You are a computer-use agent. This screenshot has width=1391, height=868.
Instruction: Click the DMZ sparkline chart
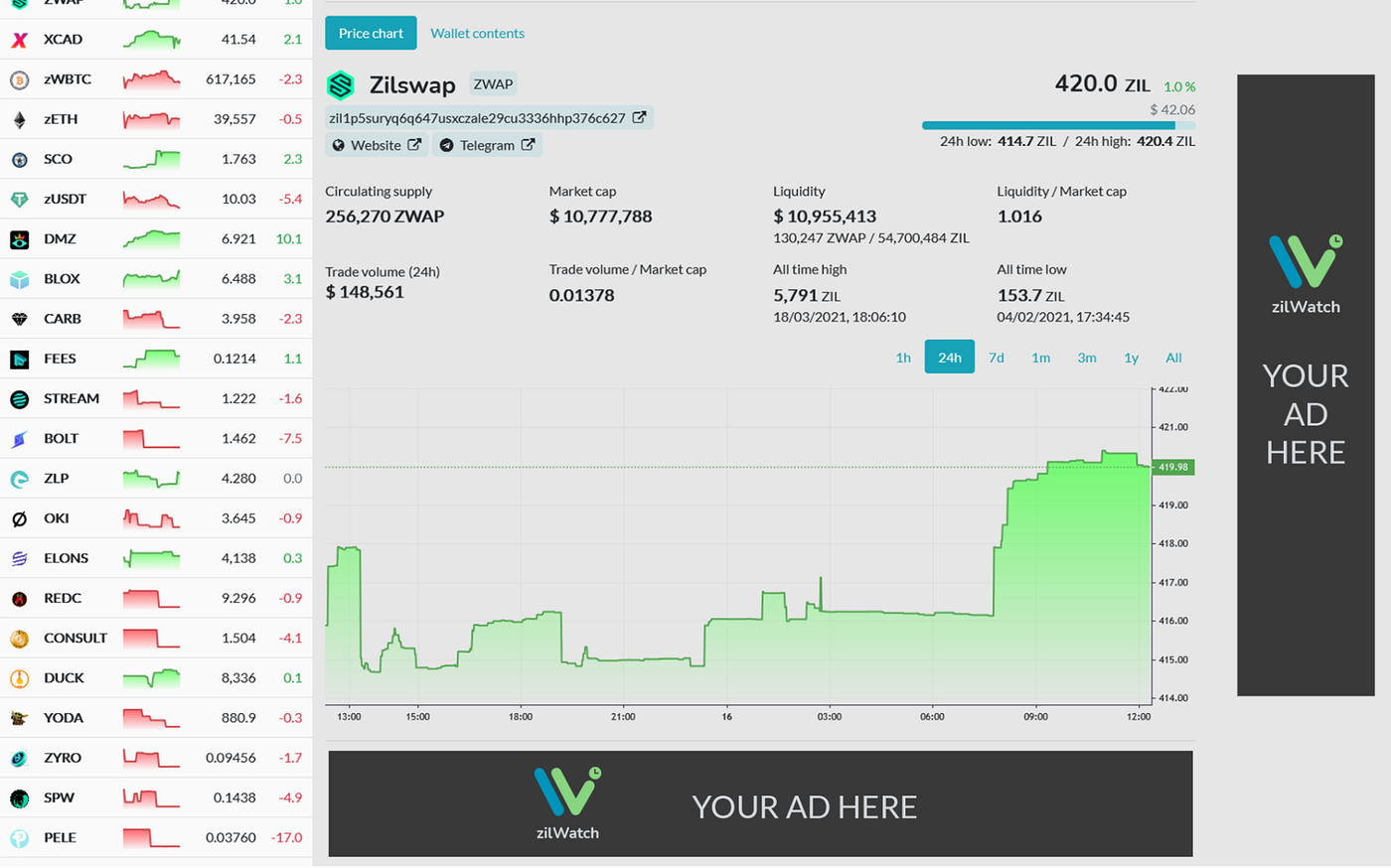[x=151, y=239]
